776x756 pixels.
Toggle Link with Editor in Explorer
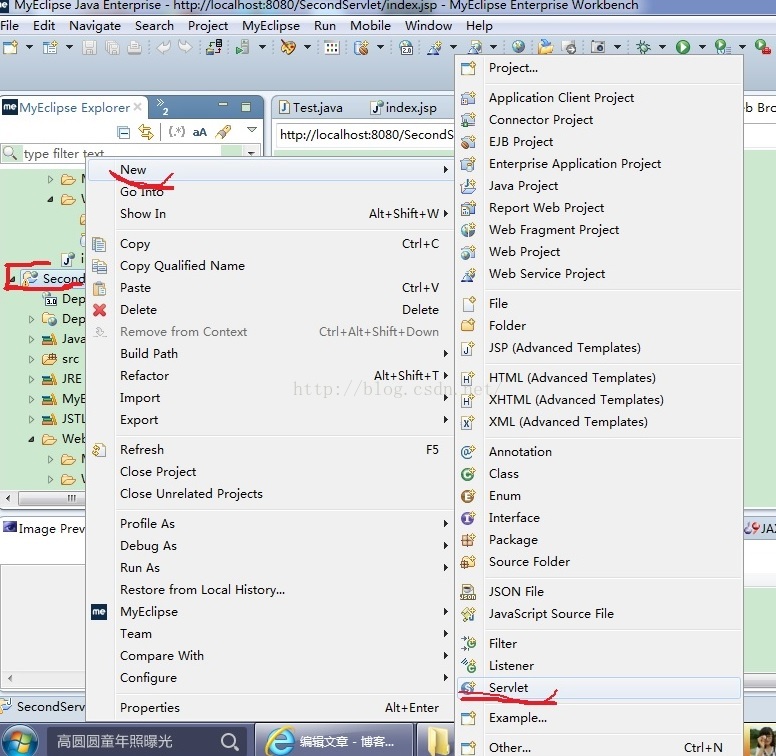146,132
